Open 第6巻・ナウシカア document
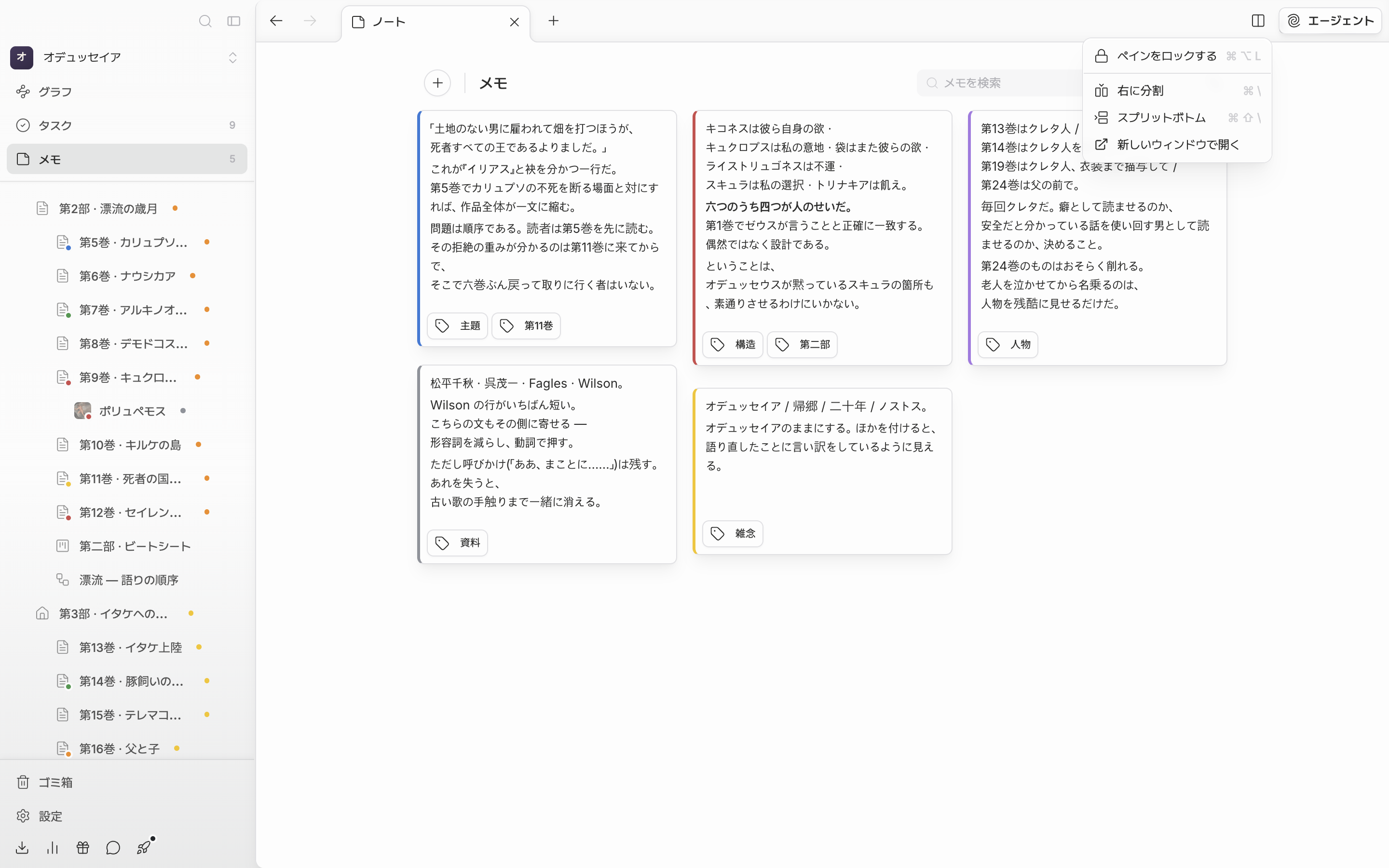Screen dimensions: 1389x868 point(127,276)
